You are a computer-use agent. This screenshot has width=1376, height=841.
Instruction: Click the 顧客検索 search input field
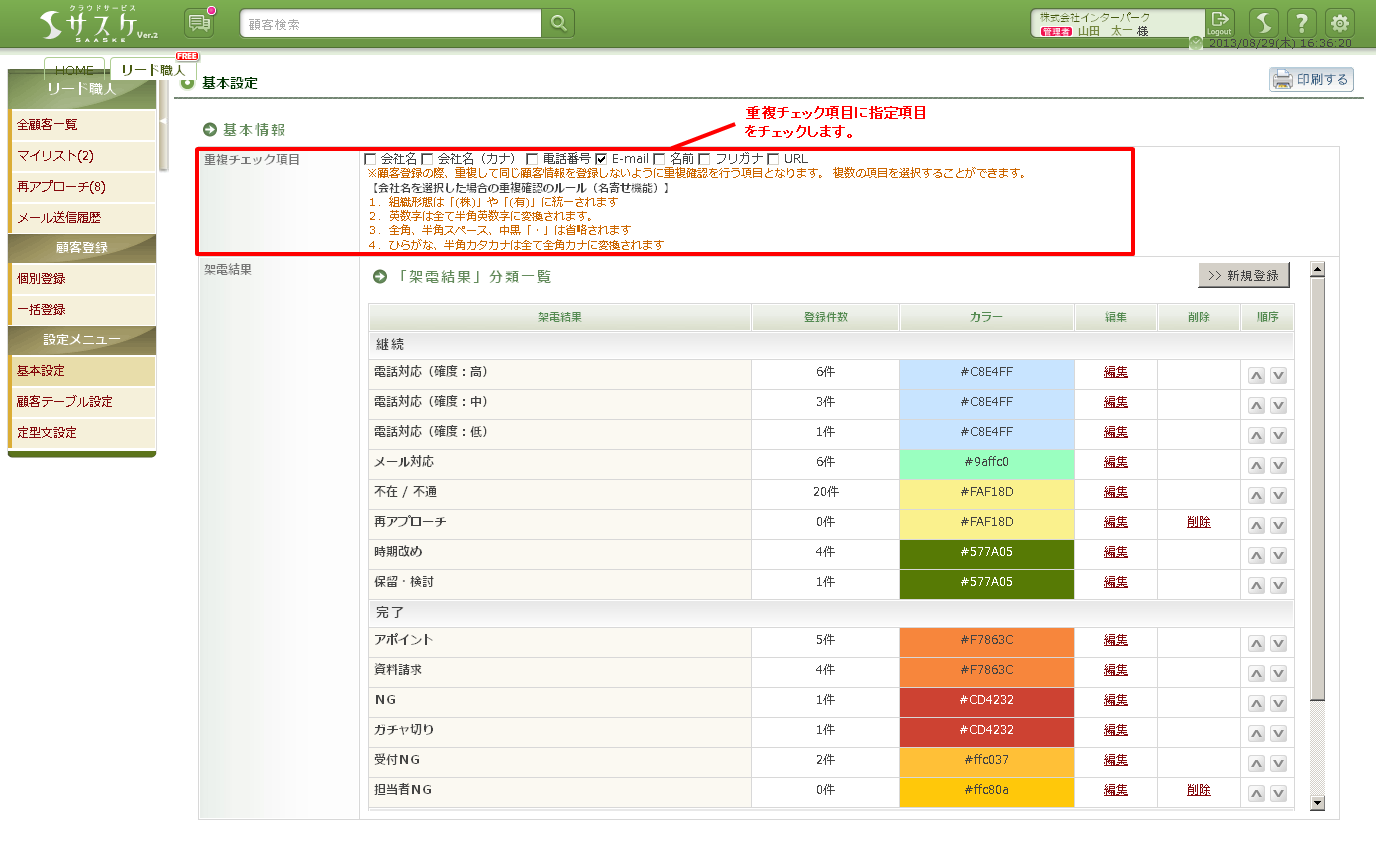(x=390, y=24)
